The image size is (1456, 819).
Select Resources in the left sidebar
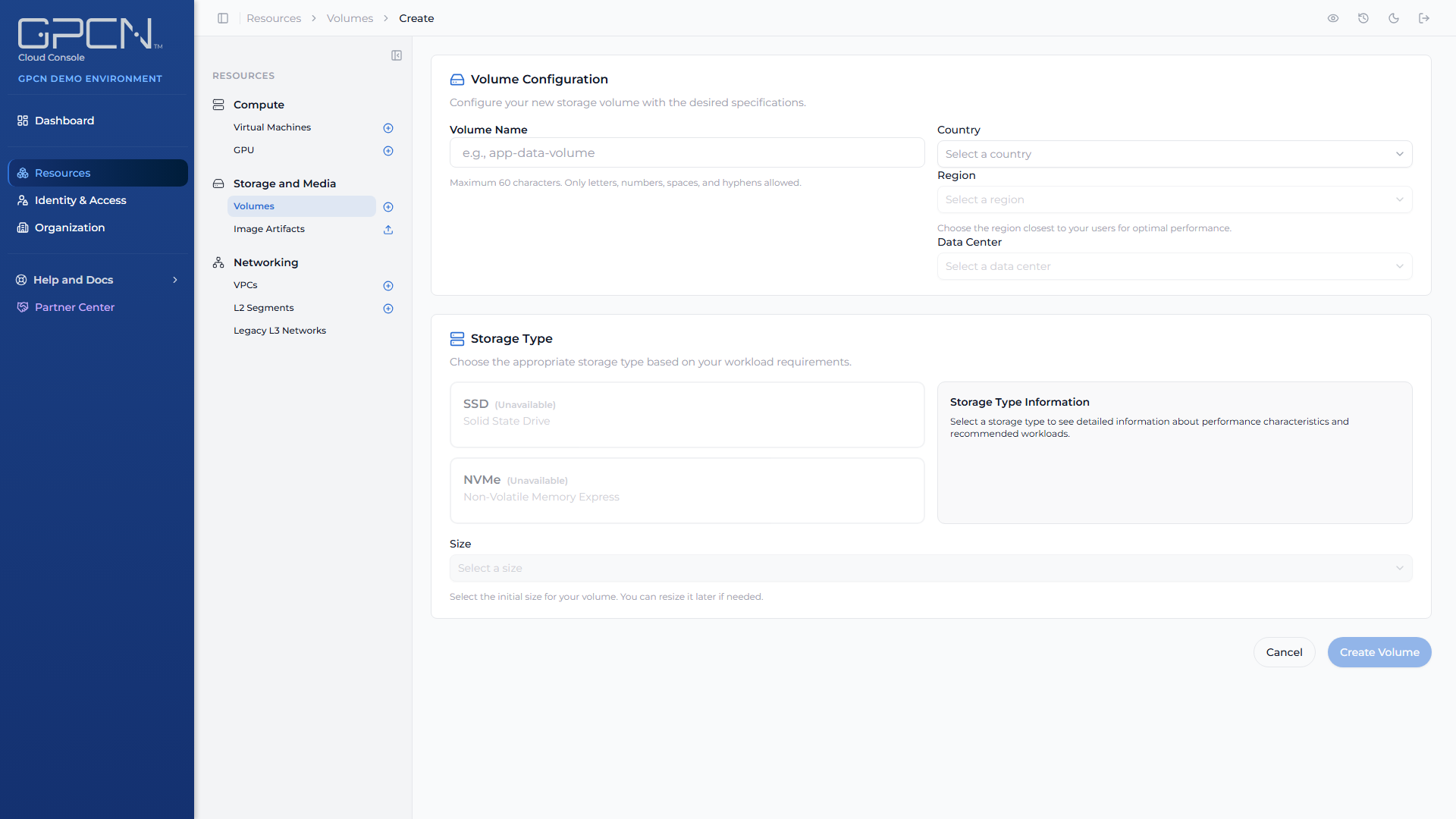coord(98,173)
